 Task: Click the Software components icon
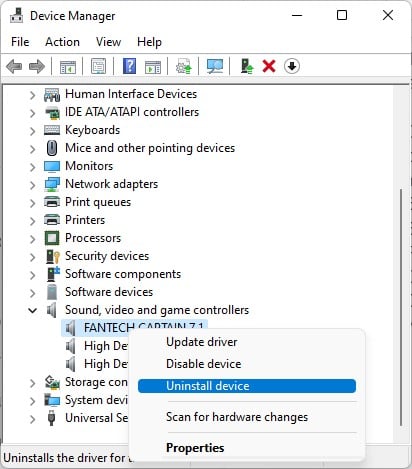click(x=53, y=274)
